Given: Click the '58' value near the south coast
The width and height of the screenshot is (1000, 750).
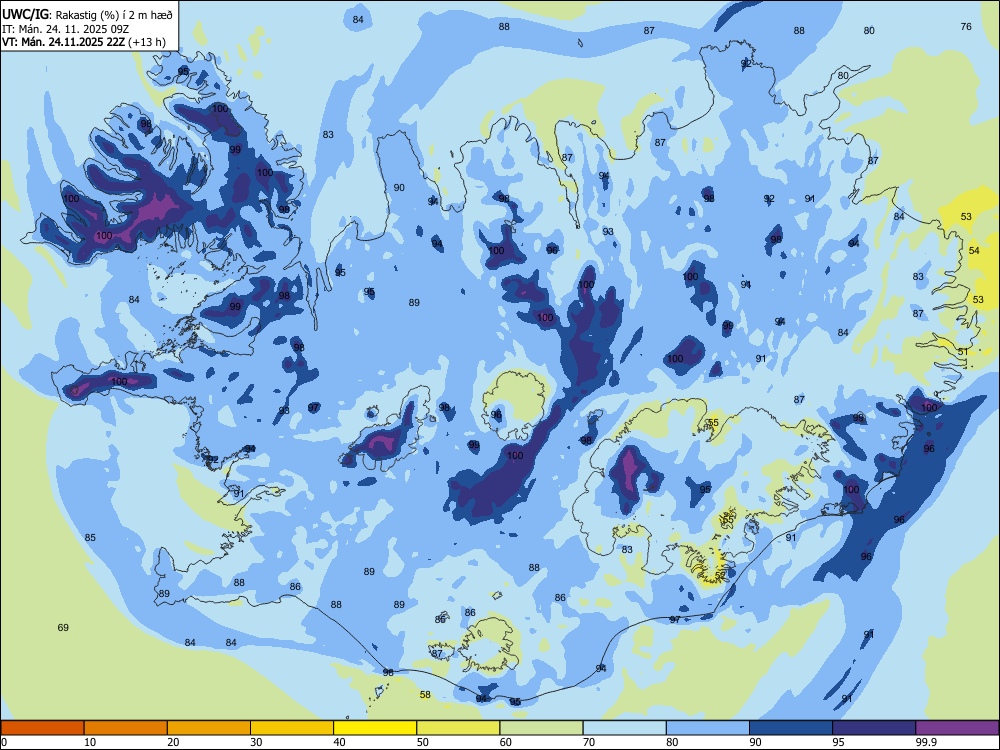Looking at the screenshot, I should (425, 695).
